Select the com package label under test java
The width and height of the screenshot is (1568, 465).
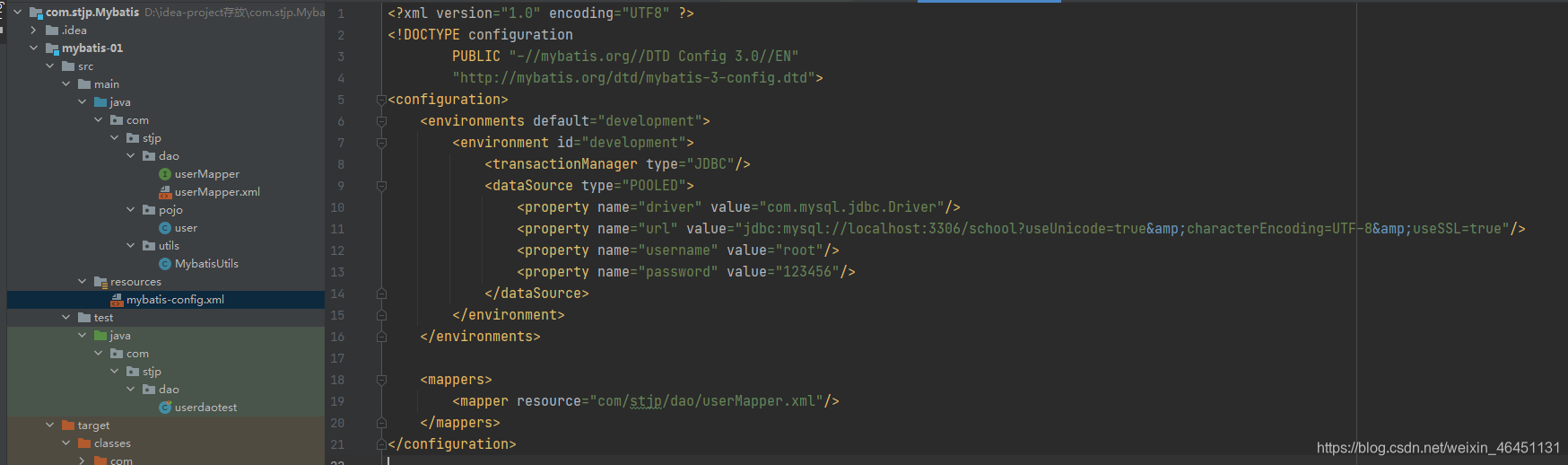137,354
